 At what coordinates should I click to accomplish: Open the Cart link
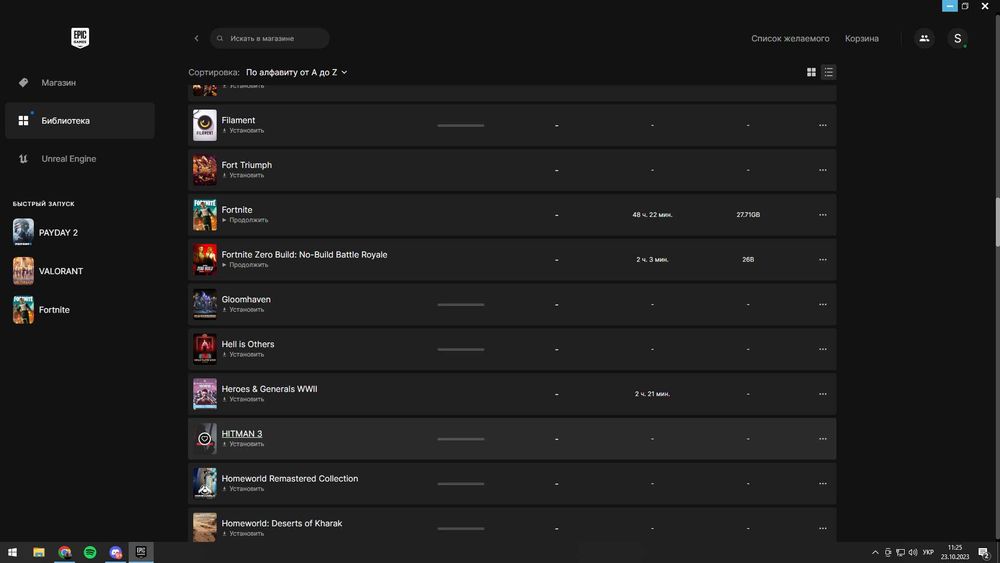pyautogui.click(x=861, y=39)
